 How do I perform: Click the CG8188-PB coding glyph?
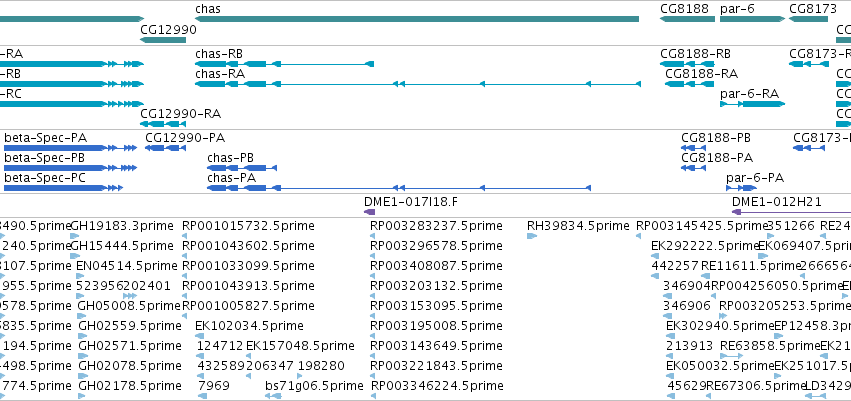694,148
